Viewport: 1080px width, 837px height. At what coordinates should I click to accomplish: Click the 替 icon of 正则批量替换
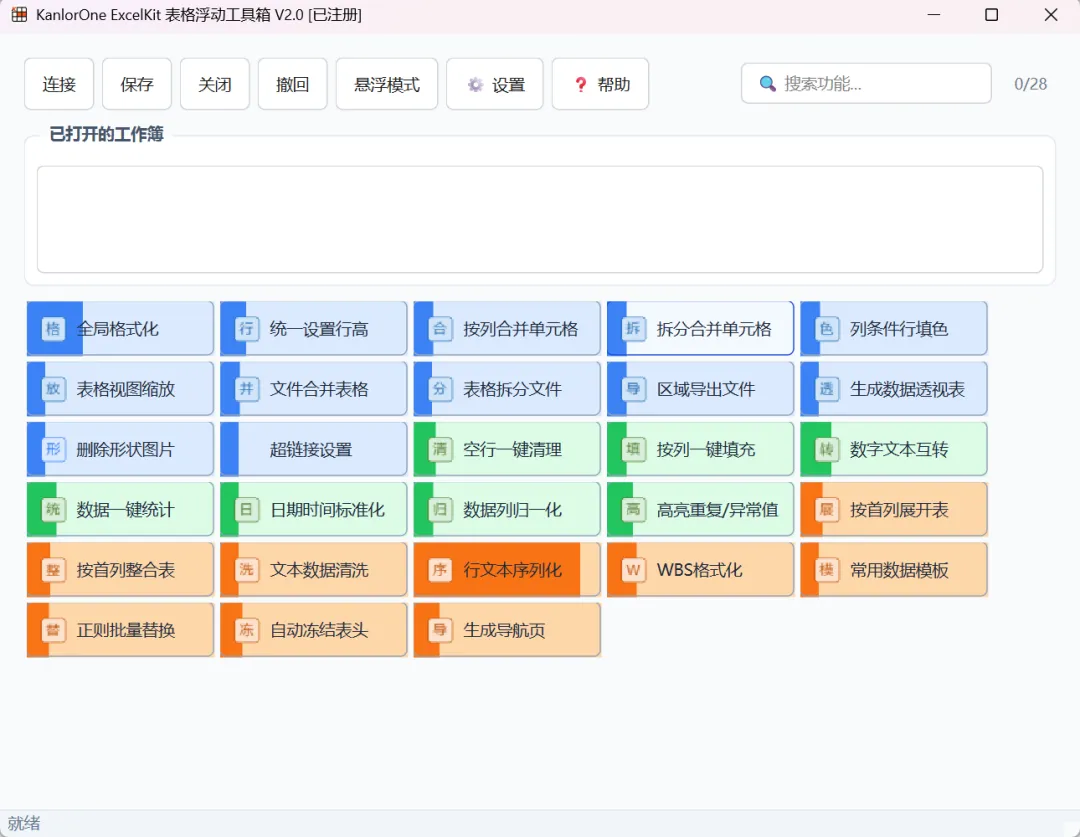click(53, 630)
